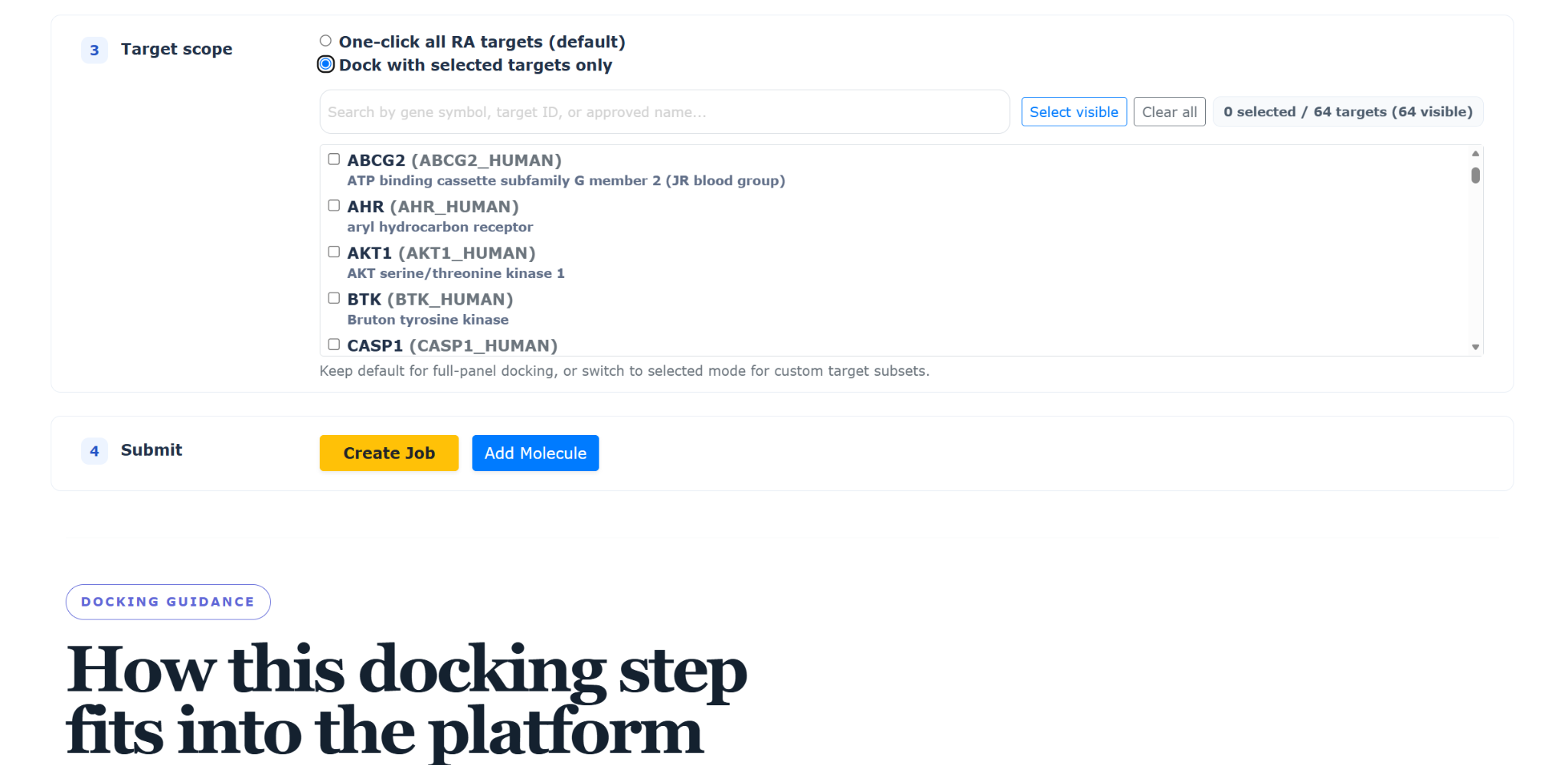Submit with Create Job button
The width and height of the screenshot is (1568, 765).
[x=389, y=453]
